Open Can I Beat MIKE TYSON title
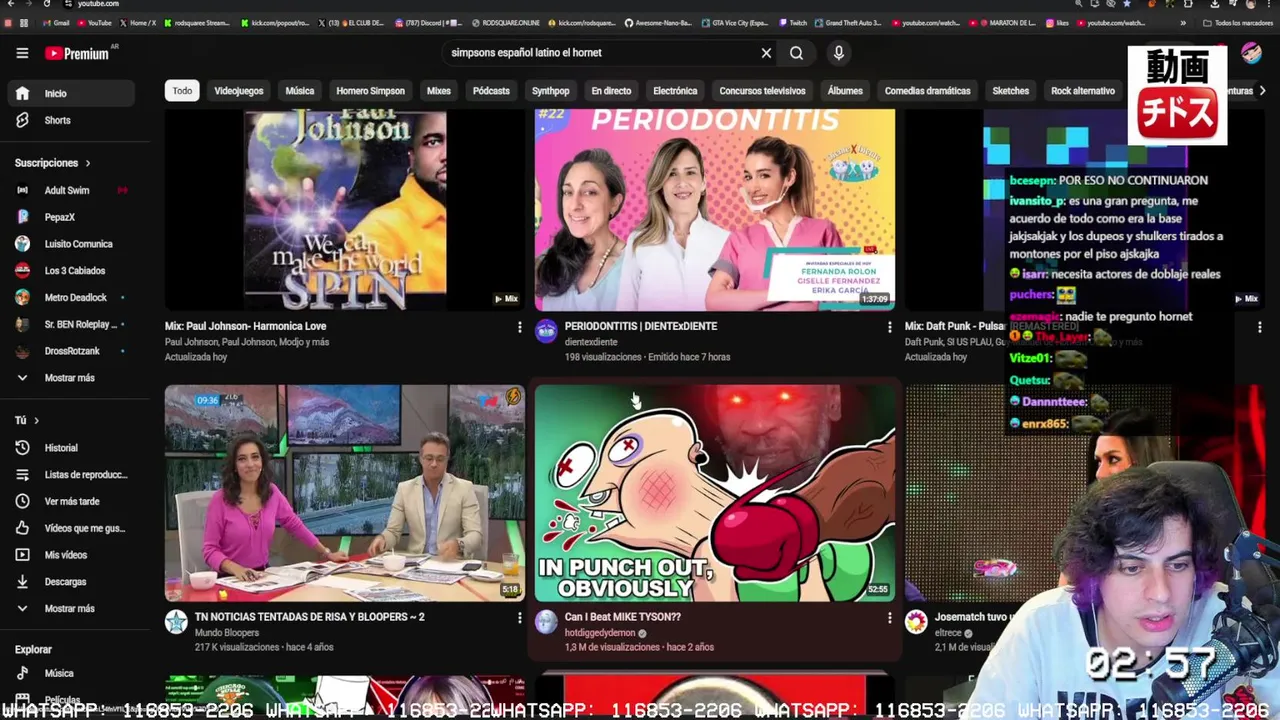1280x720 pixels. click(623, 617)
